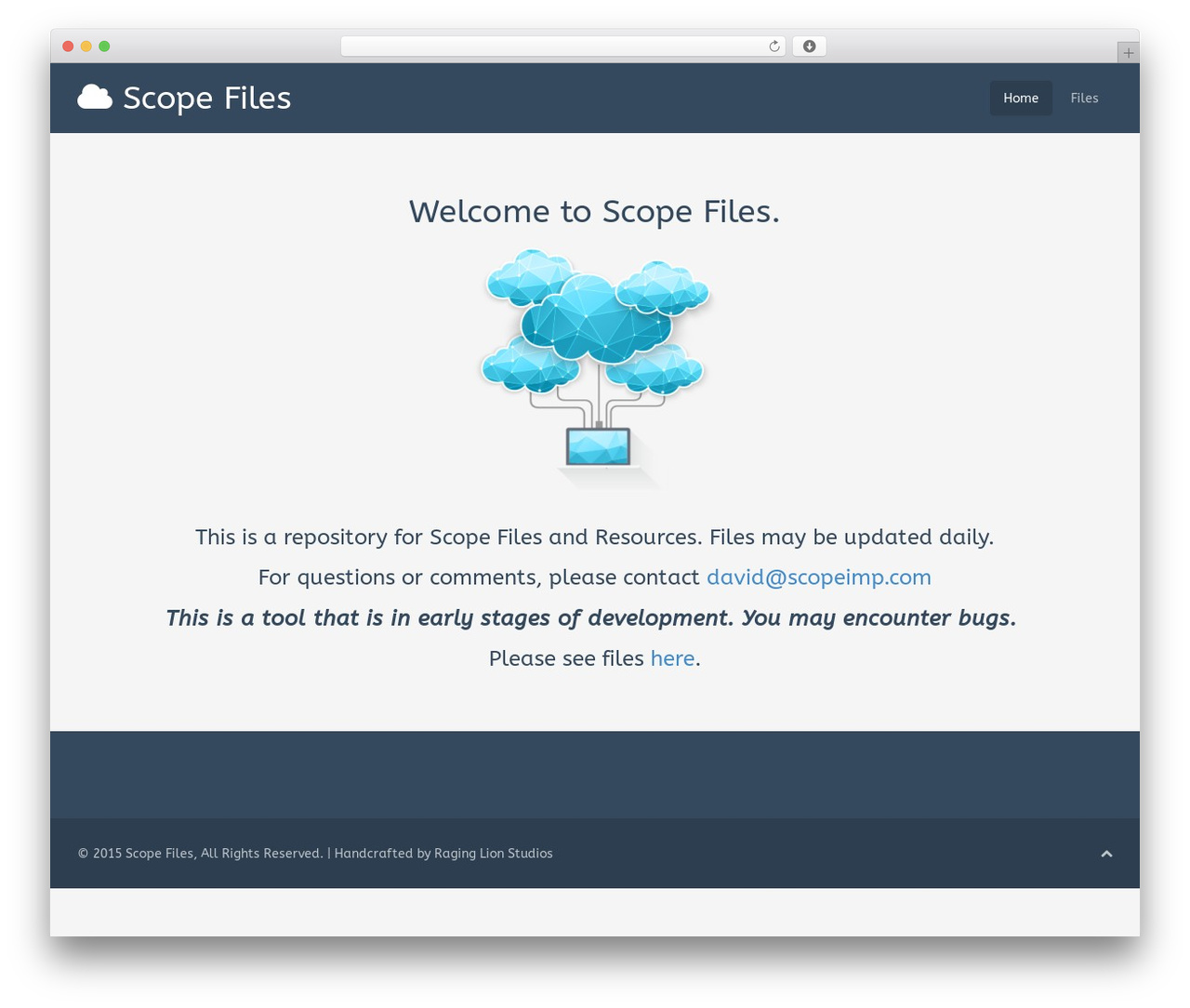Click the cloud network illustration
Screen dimensions: 1190x1008
(595, 369)
